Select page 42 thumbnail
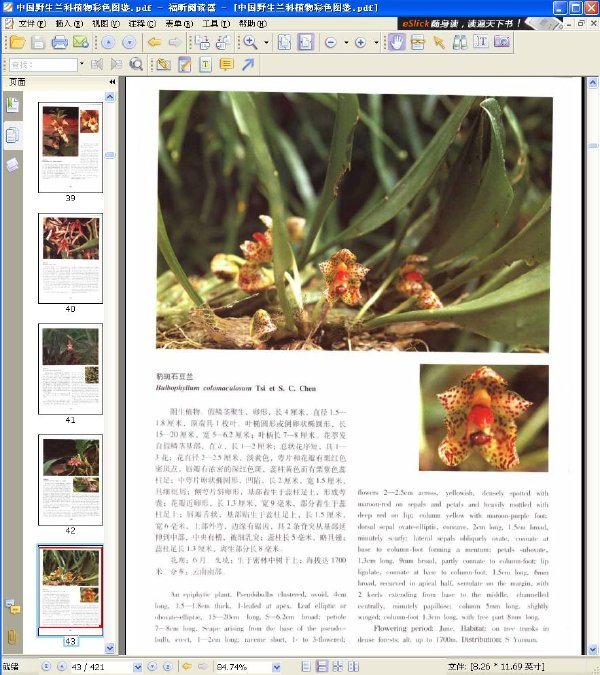This screenshot has width=600, height=675. click(70, 480)
